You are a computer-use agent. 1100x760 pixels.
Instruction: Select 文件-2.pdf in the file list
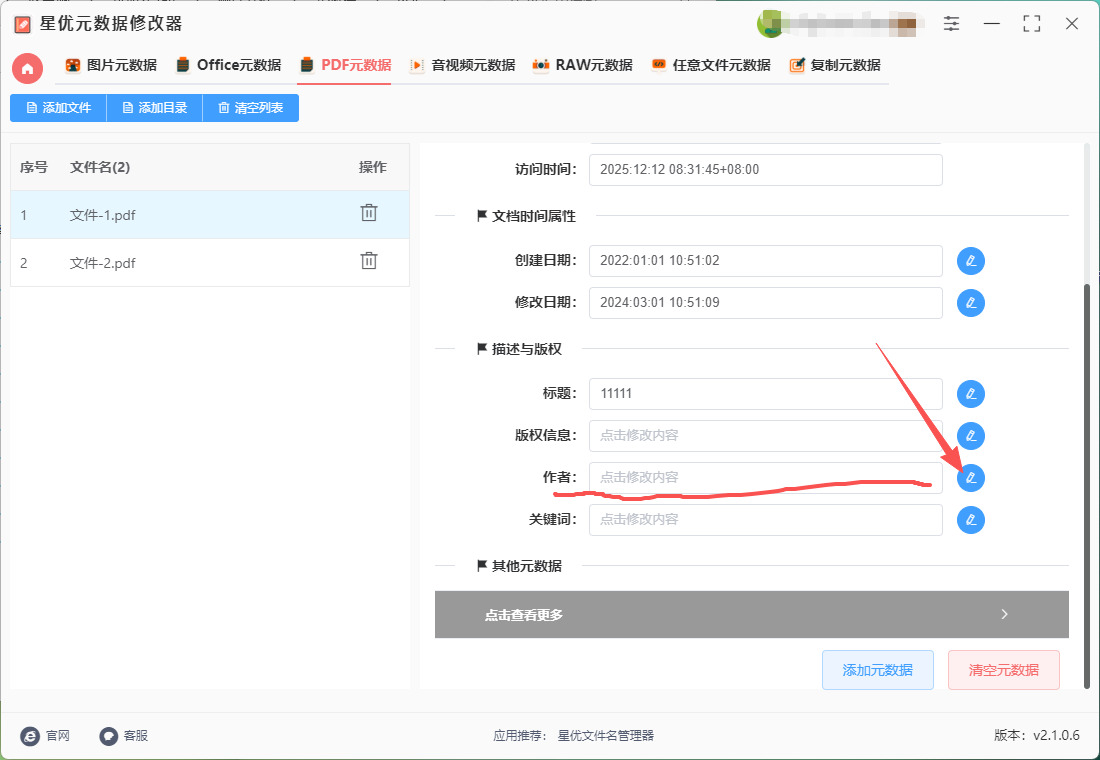click(210, 262)
